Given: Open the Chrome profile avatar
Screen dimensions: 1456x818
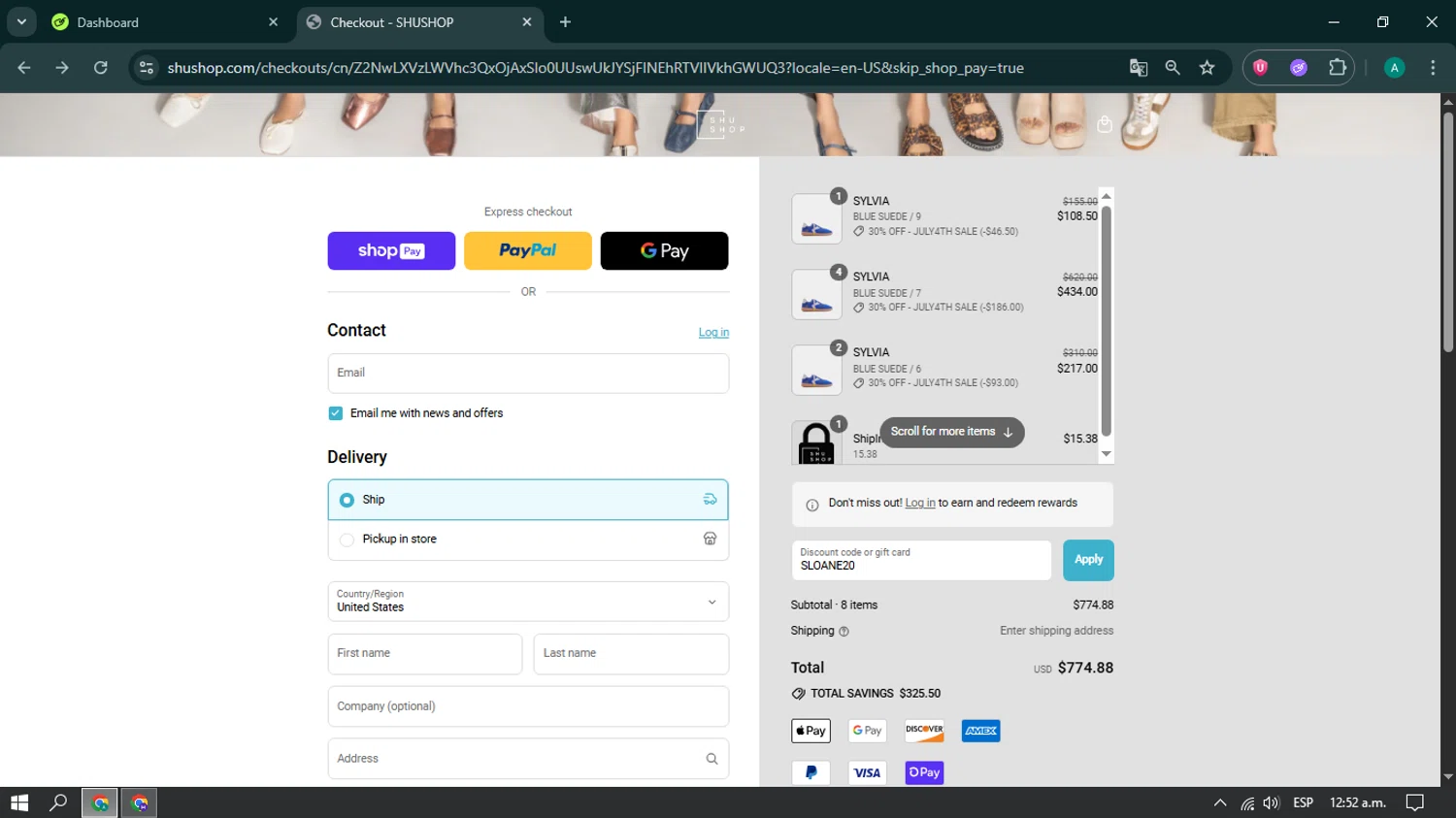Looking at the screenshot, I should point(1394,68).
